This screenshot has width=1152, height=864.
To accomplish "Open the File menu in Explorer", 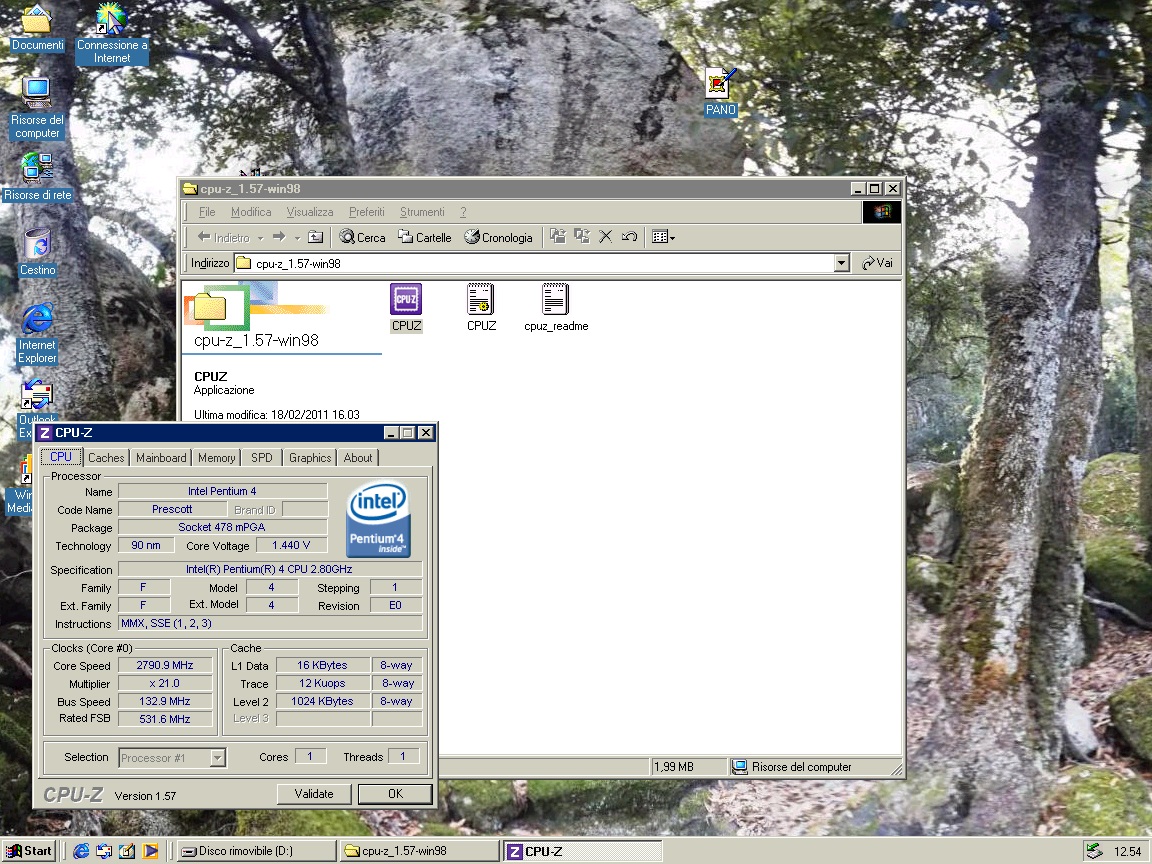I will coord(207,212).
